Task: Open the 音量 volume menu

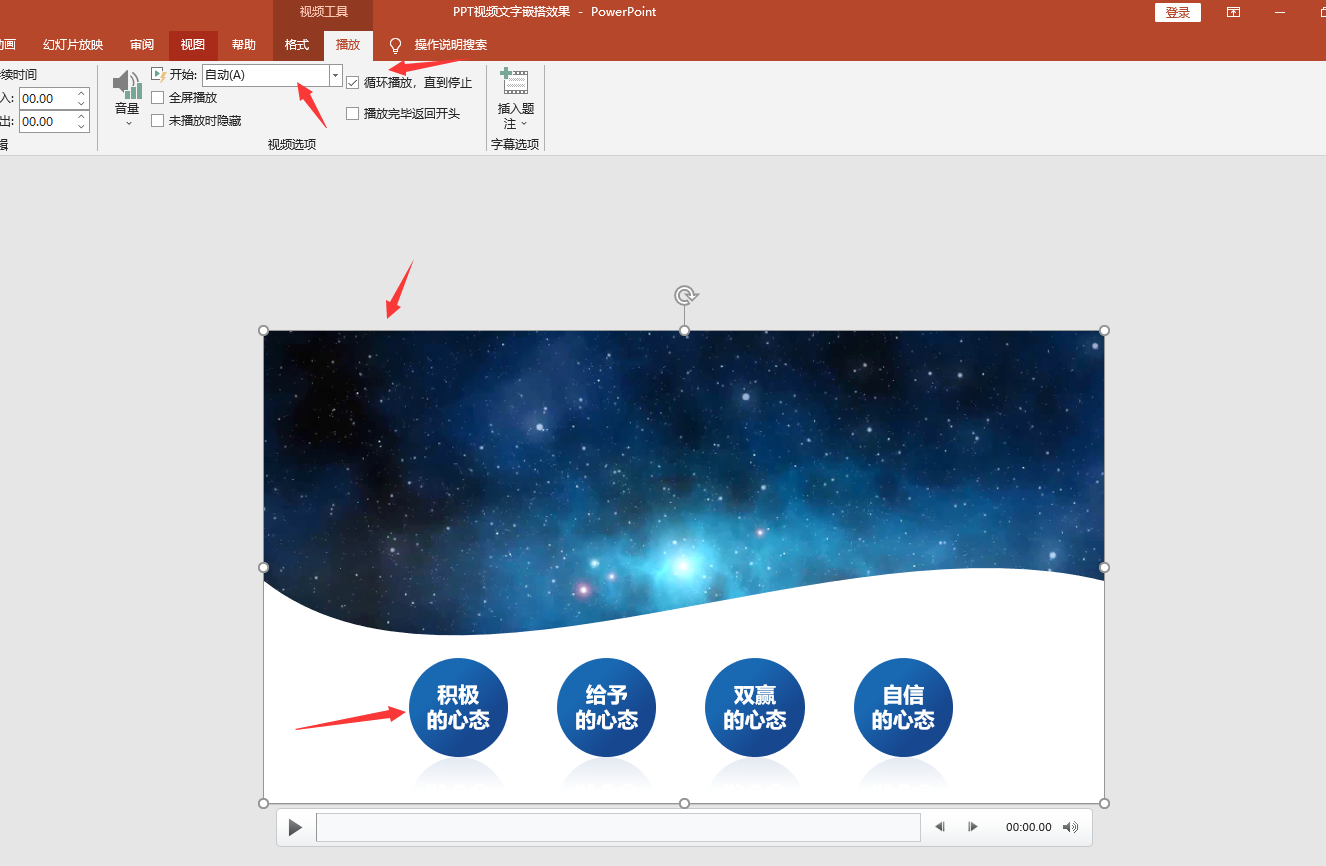Action: tap(127, 99)
